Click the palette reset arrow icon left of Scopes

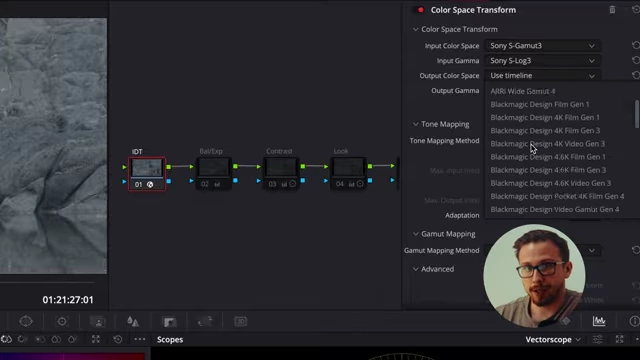coord(118,339)
